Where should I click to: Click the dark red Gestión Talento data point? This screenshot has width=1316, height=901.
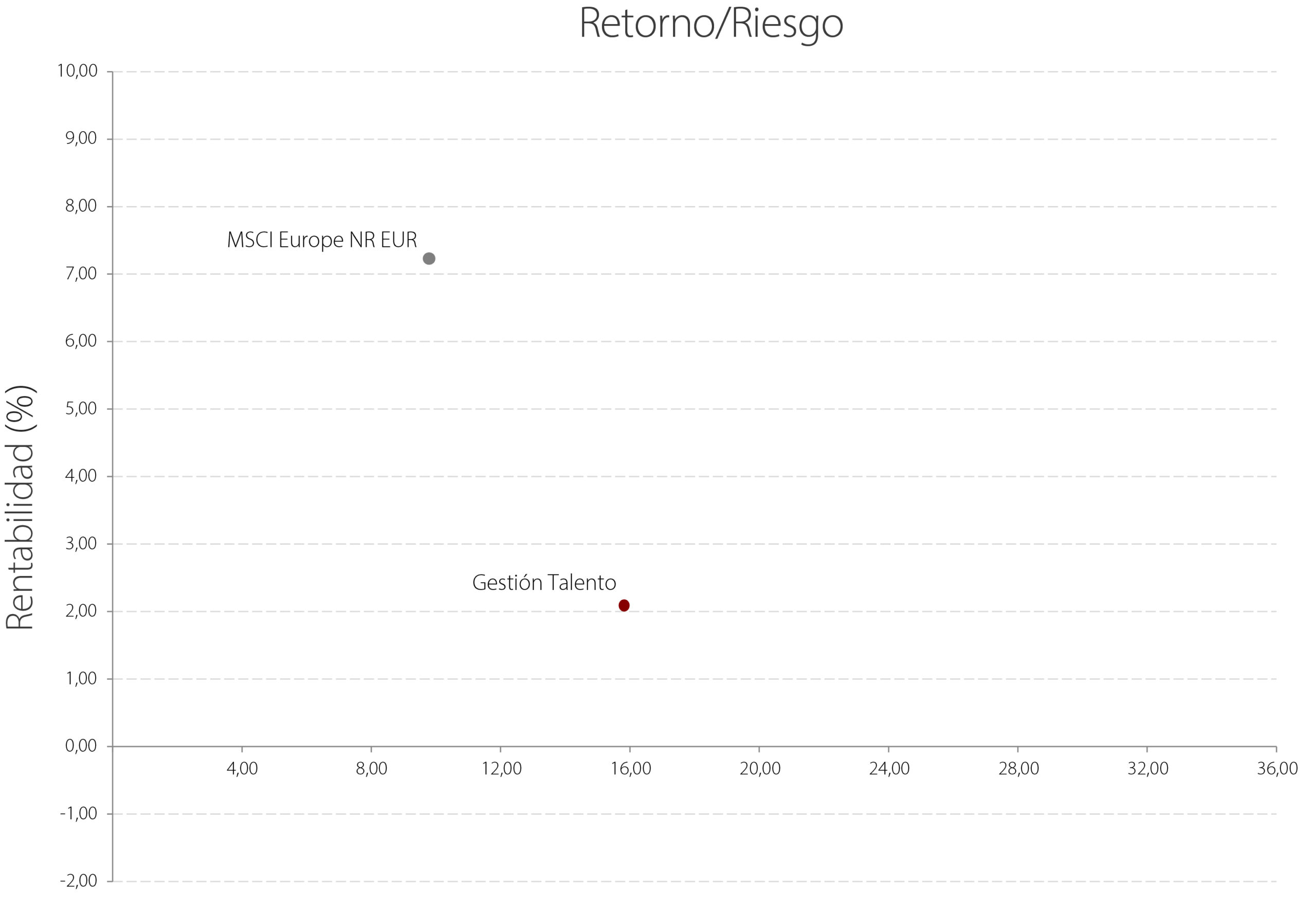pos(624,605)
